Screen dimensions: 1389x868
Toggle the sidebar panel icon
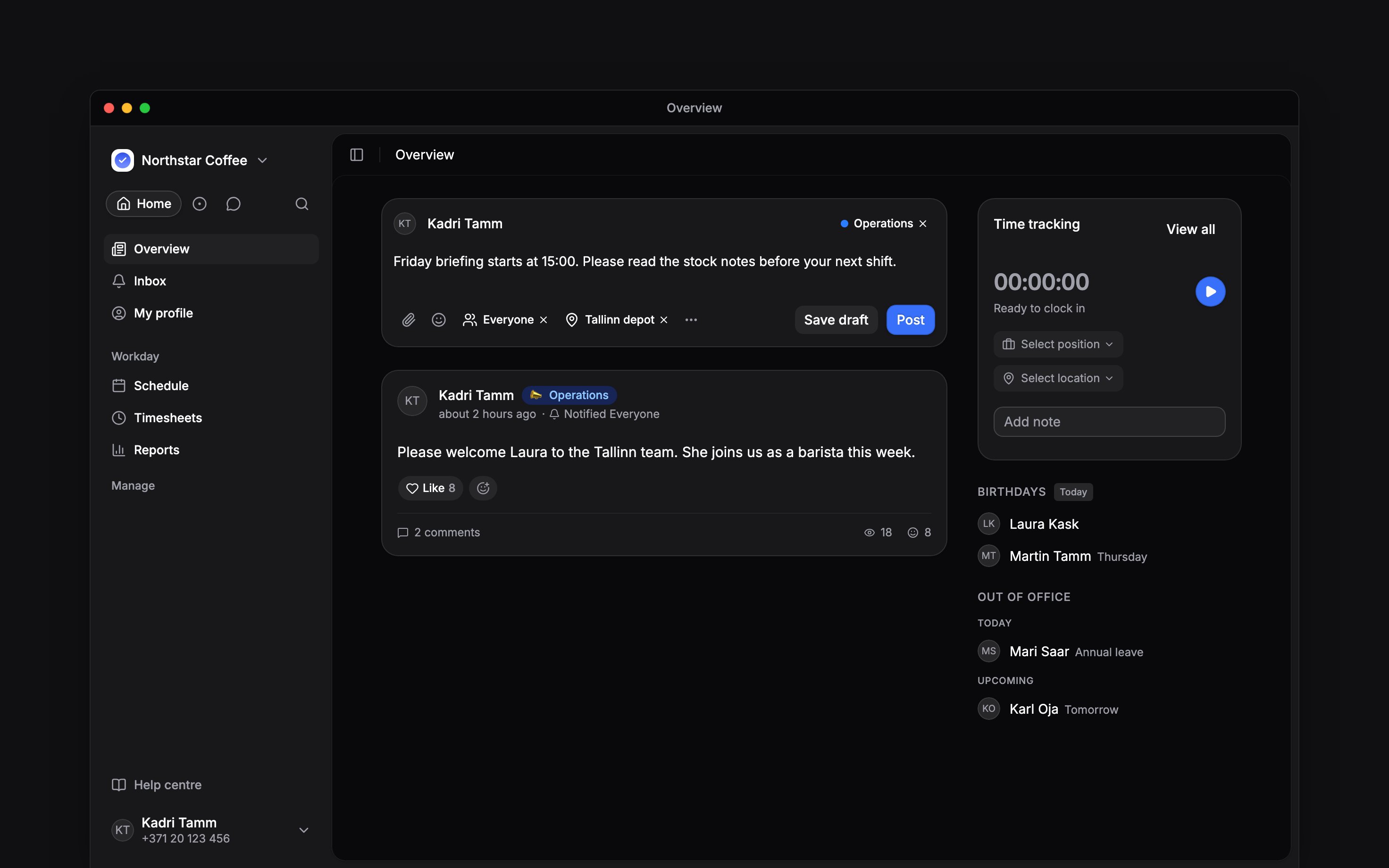[x=356, y=155]
